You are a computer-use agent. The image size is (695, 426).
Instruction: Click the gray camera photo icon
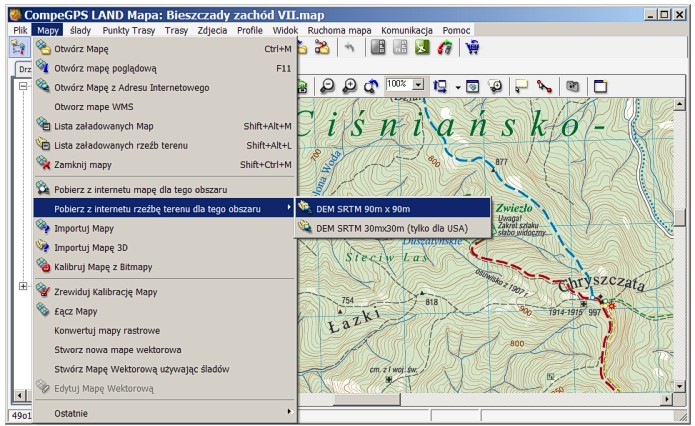[x=573, y=86]
